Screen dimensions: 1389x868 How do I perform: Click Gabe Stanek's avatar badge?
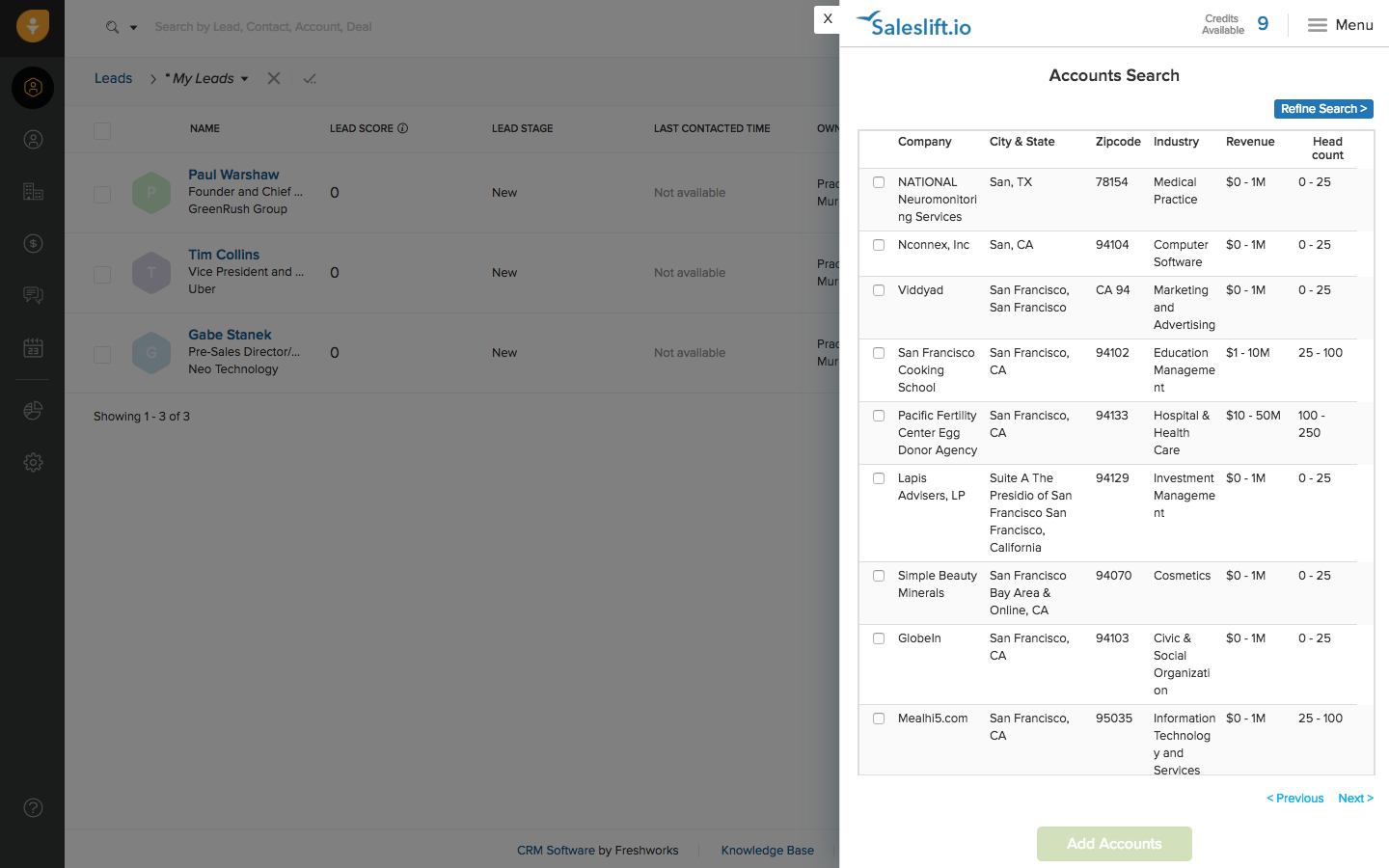151,353
